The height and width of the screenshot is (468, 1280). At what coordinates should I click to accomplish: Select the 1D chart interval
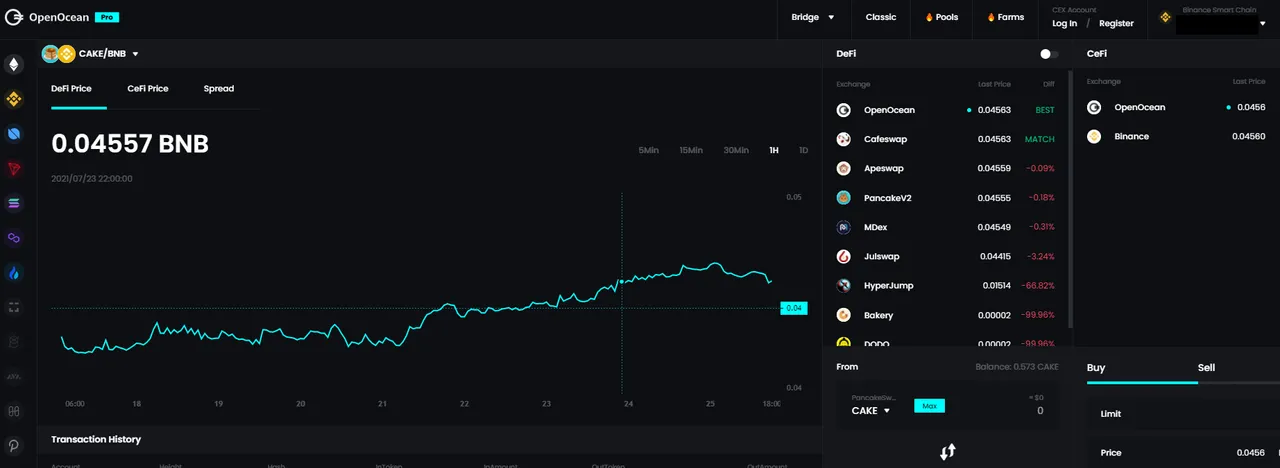[x=804, y=150]
